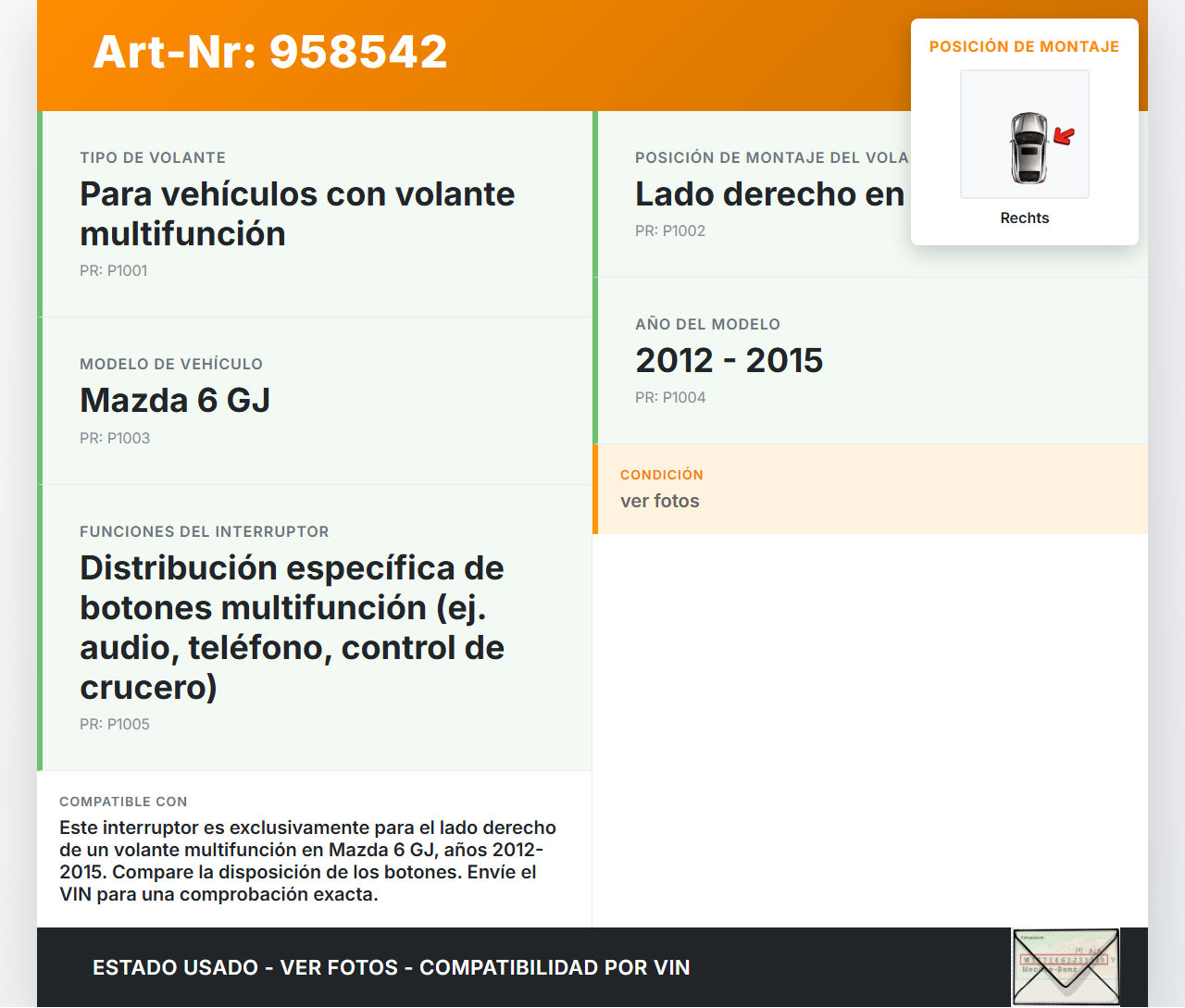Click the Art-Nr: 958542 header title
1185x1008 pixels.
click(x=270, y=52)
